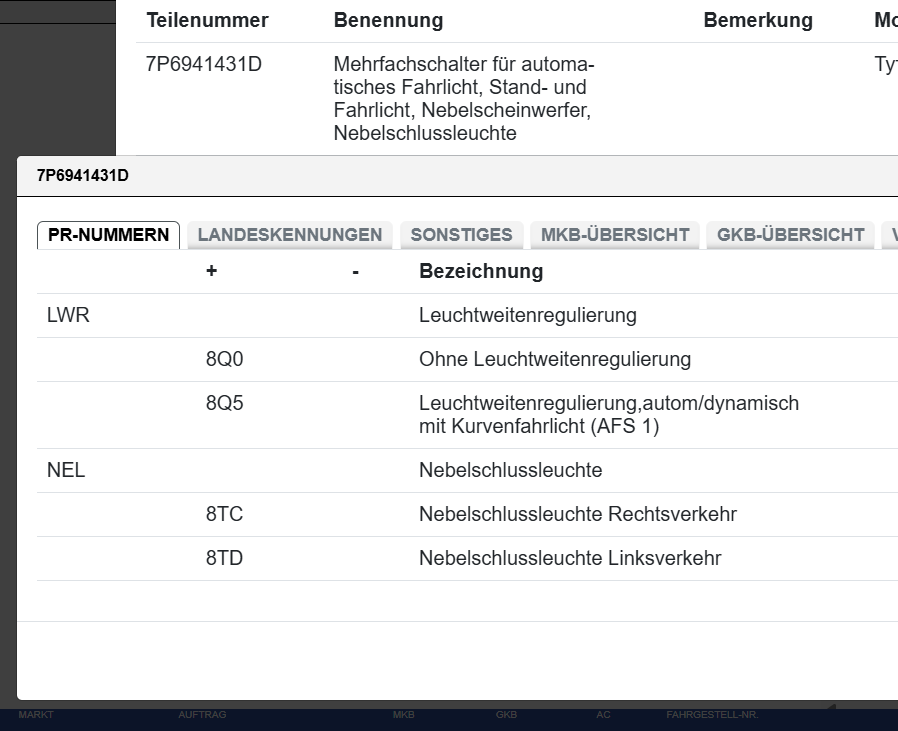Select the 8Q5 PR number entry

225,404
